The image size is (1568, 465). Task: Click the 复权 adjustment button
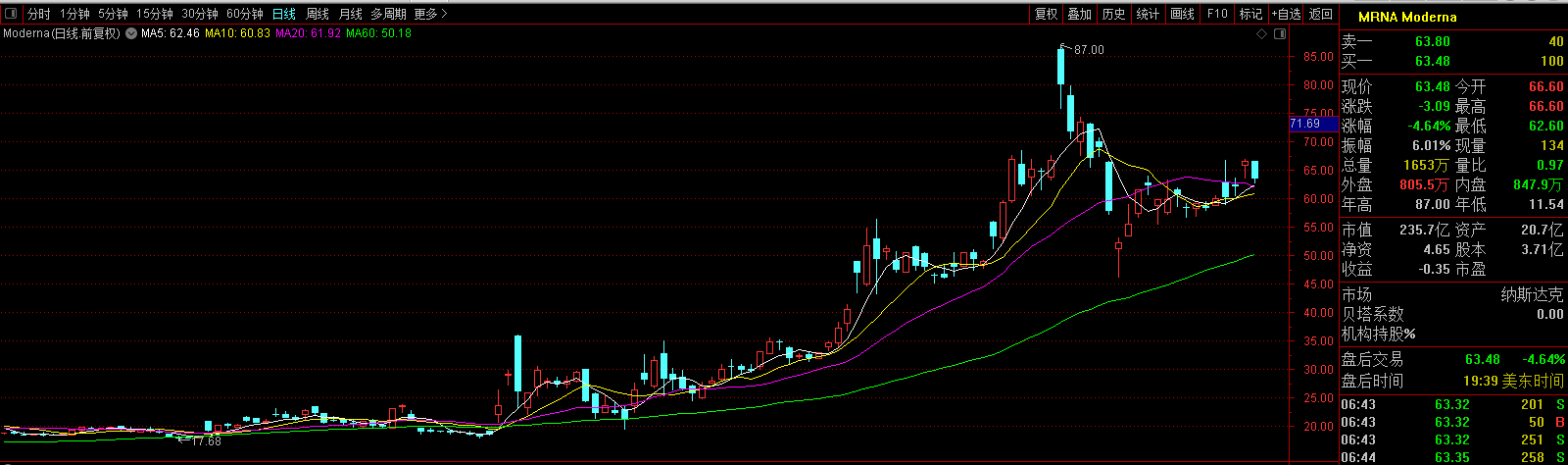pos(1047,14)
